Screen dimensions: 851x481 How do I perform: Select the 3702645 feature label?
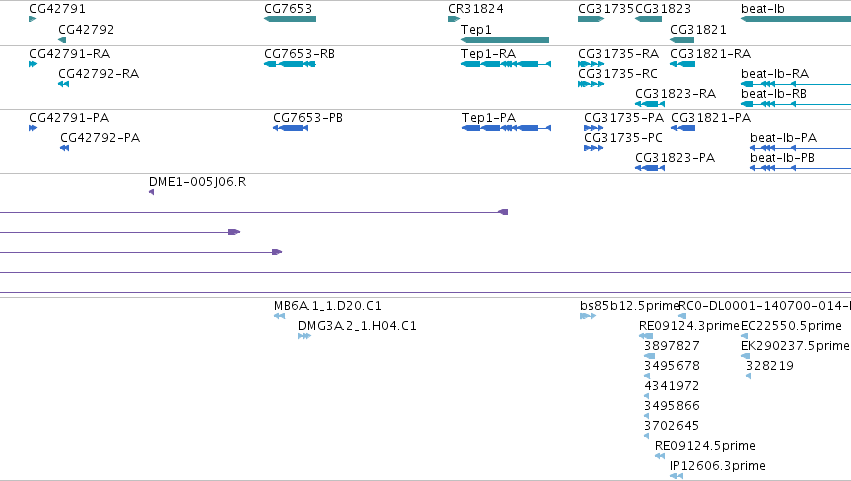[671, 426]
